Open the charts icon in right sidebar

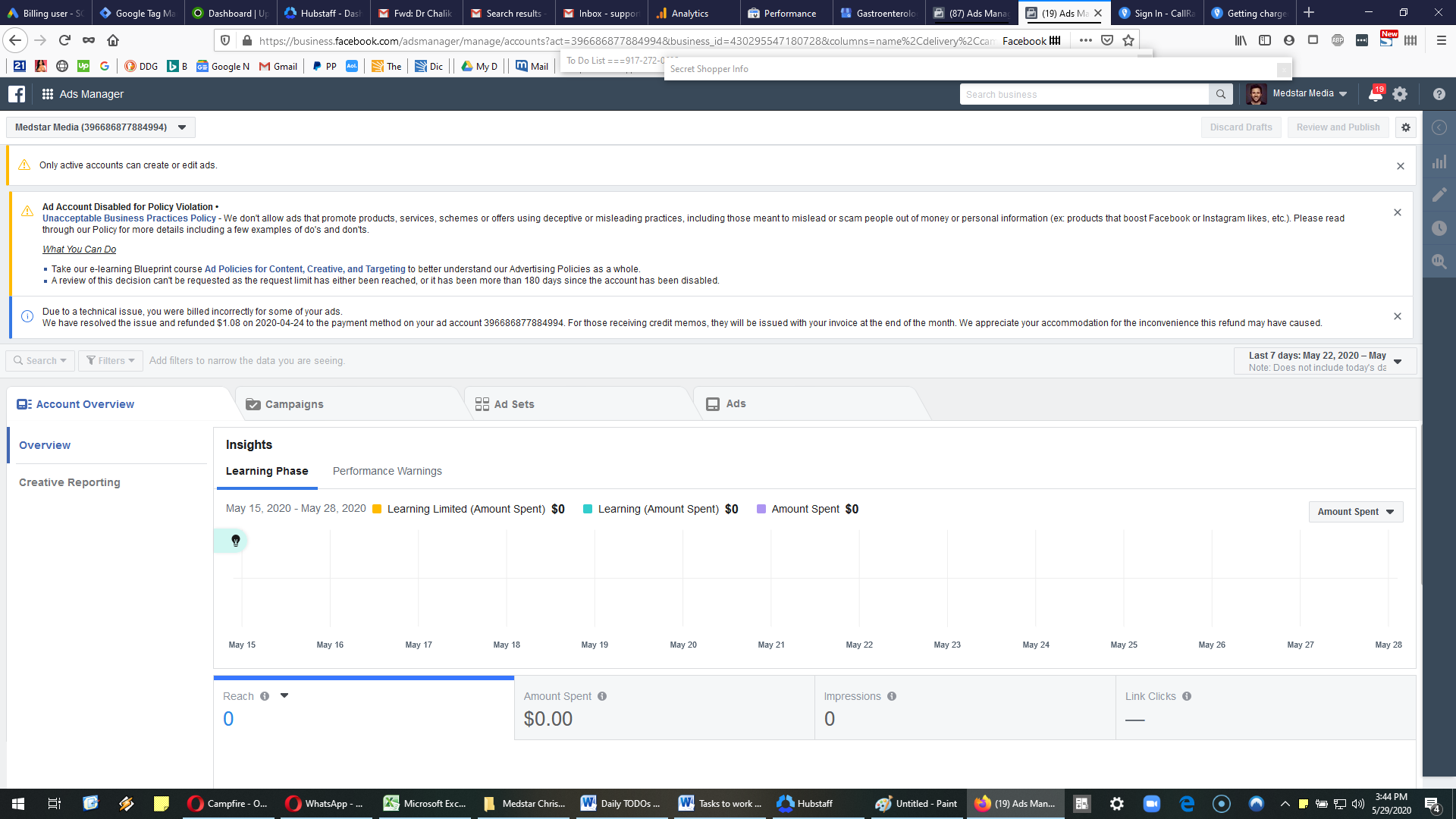pos(1439,162)
